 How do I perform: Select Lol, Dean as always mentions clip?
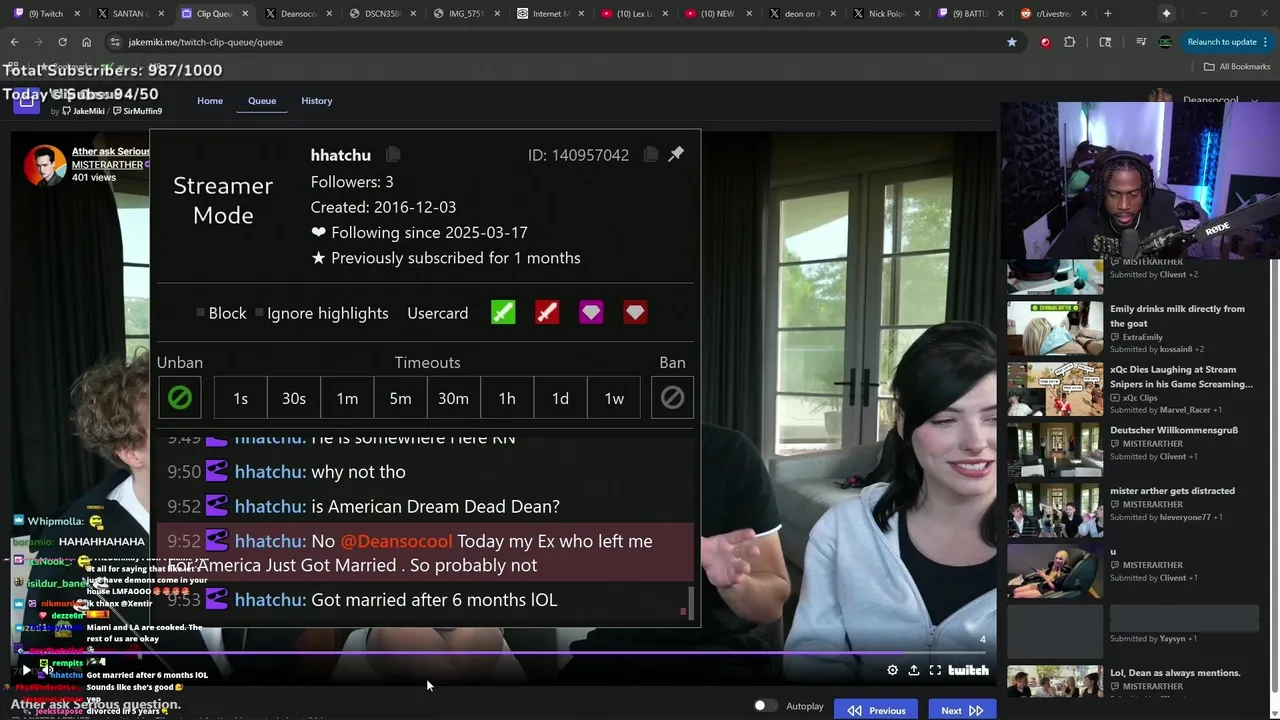point(1175,673)
